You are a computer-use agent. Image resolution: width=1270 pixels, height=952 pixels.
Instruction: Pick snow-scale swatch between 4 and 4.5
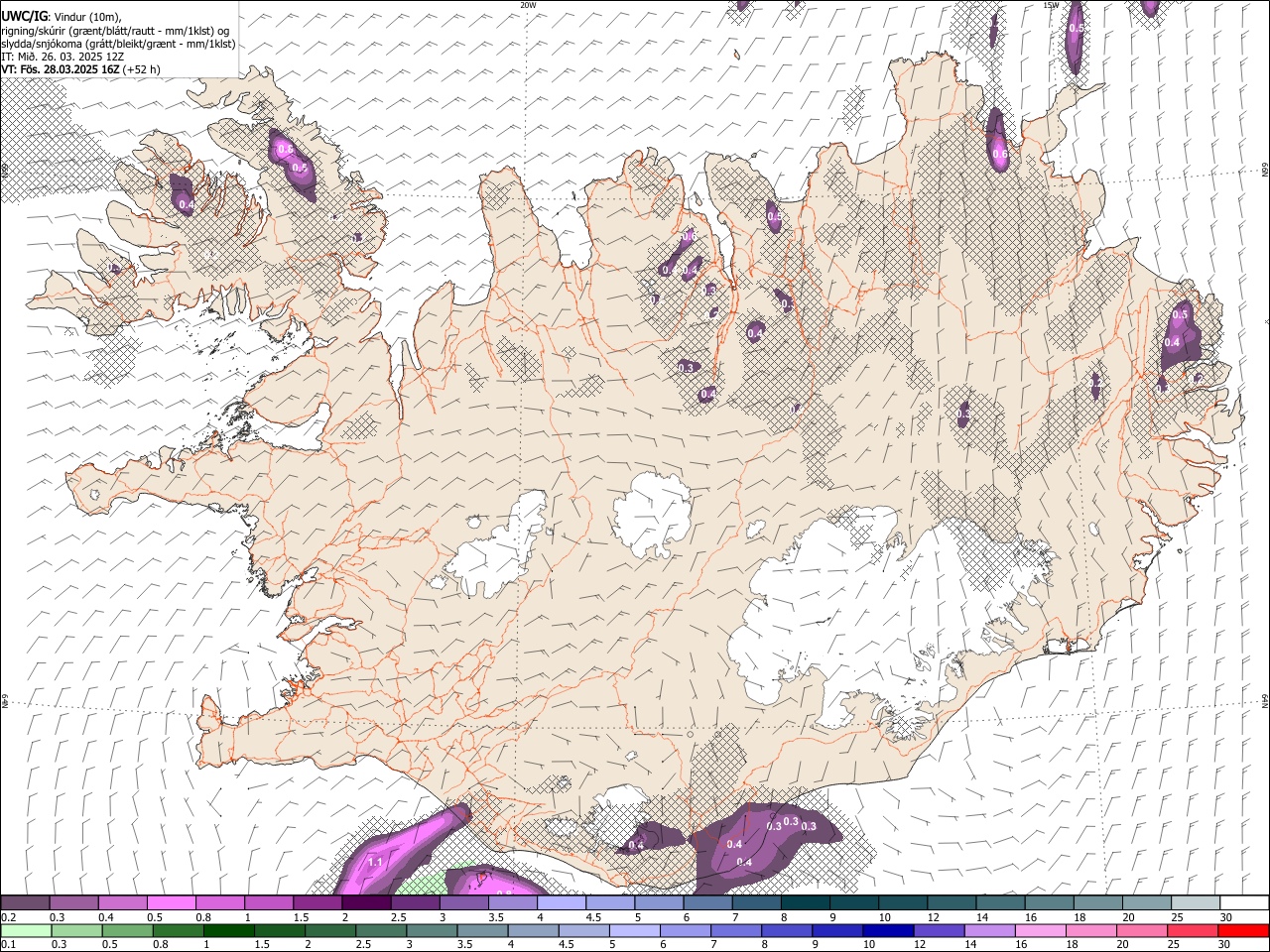(x=562, y=902)
